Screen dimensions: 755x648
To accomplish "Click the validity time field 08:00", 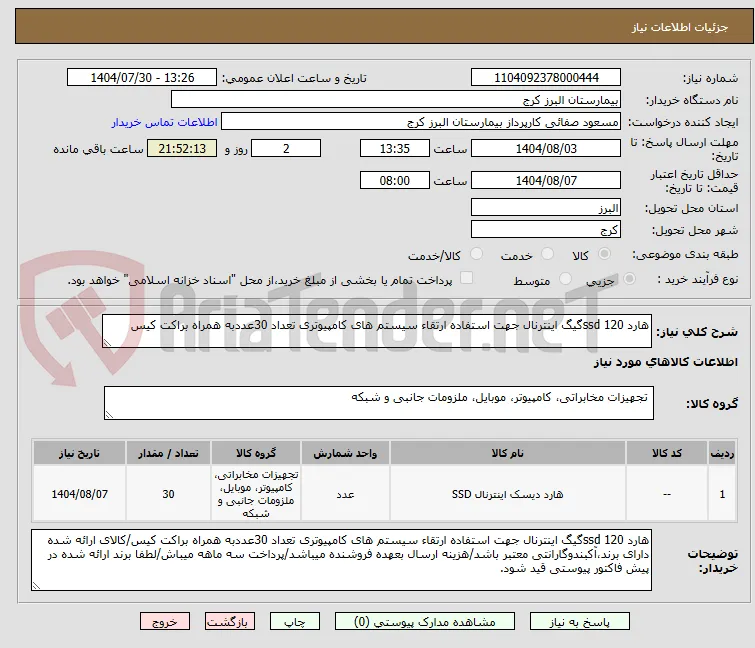I will (x=395, y=181).
